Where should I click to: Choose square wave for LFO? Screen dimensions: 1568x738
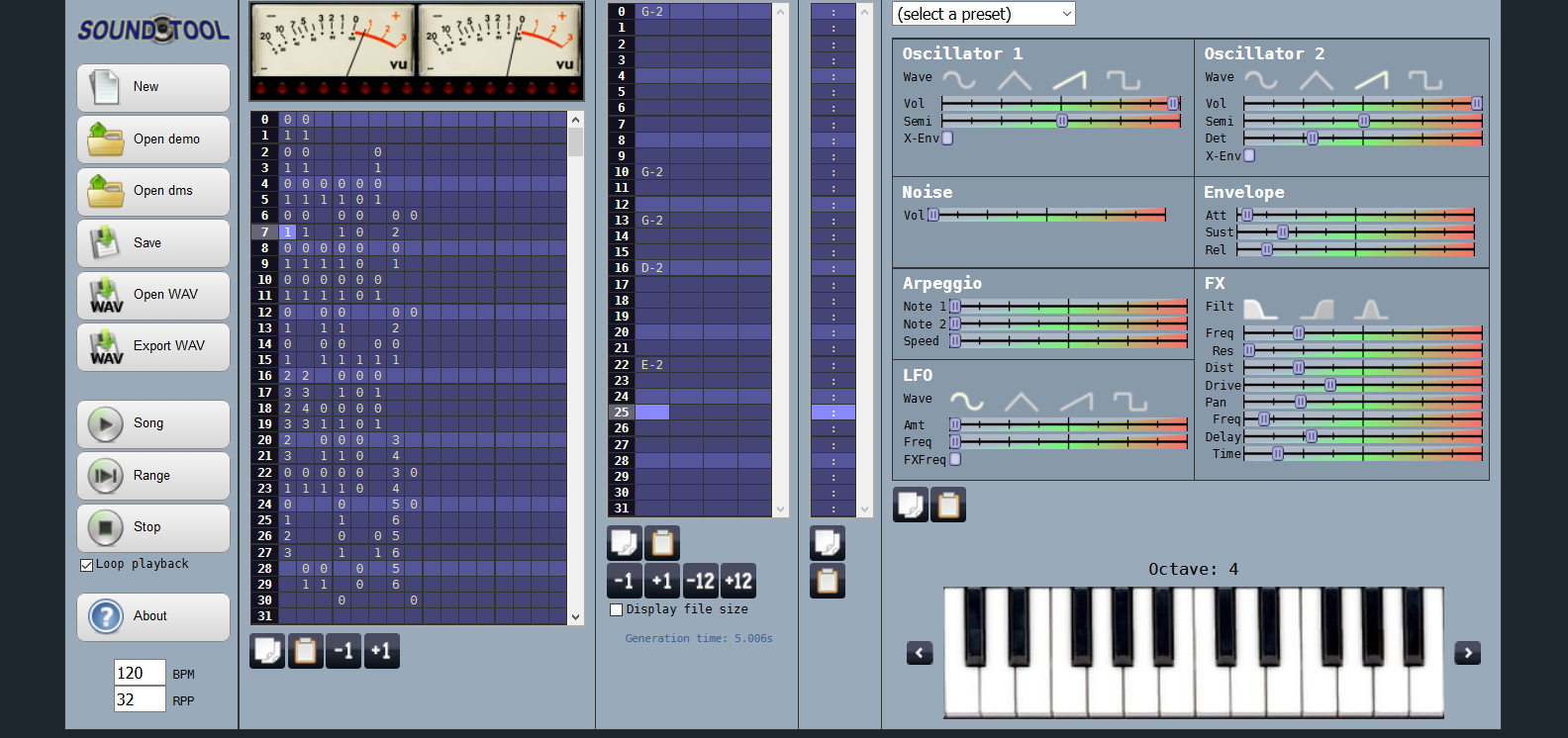[x=1130, y=401]
